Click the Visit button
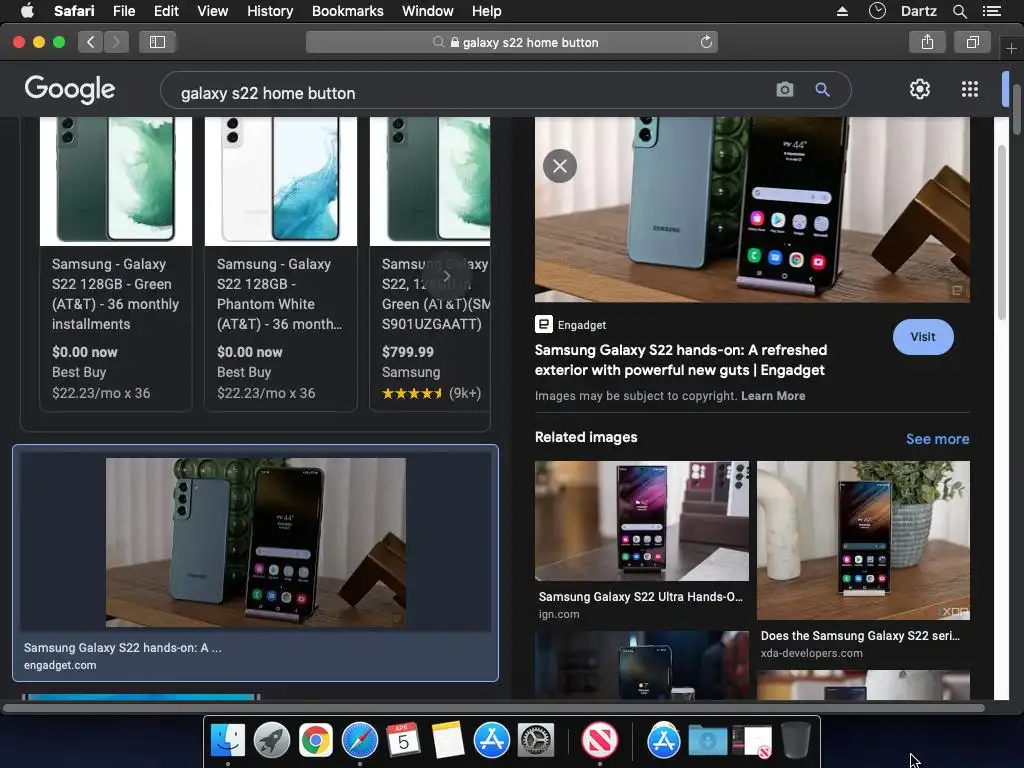This screenshot has height=768, width=1024. (x=923, y=337)
